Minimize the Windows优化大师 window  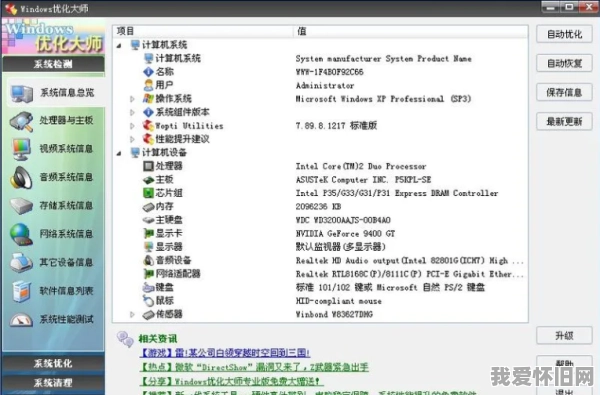click(x=551, y=7)
